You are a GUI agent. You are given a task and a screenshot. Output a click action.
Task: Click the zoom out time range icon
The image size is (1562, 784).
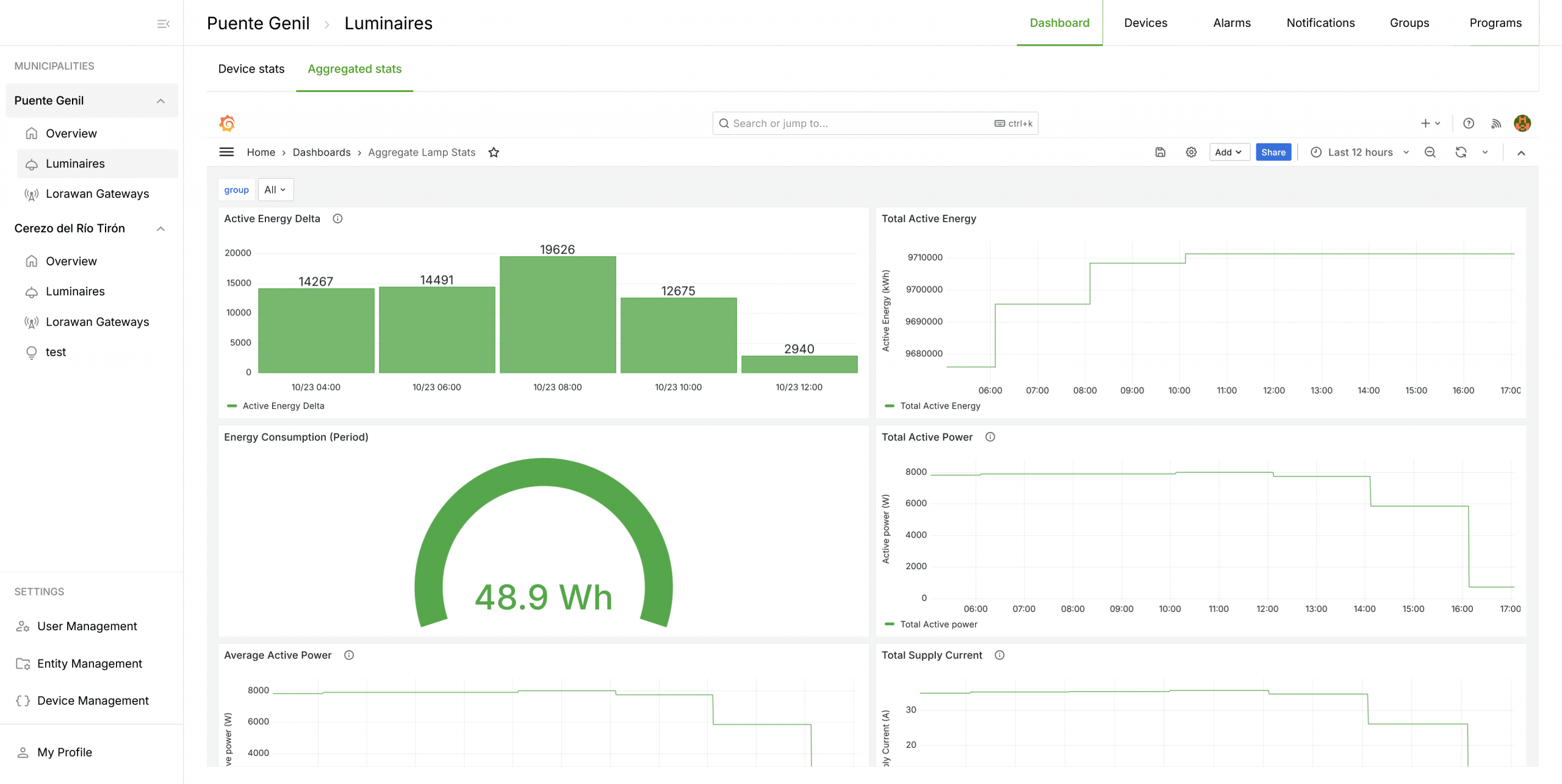(x=1430, y=153)
